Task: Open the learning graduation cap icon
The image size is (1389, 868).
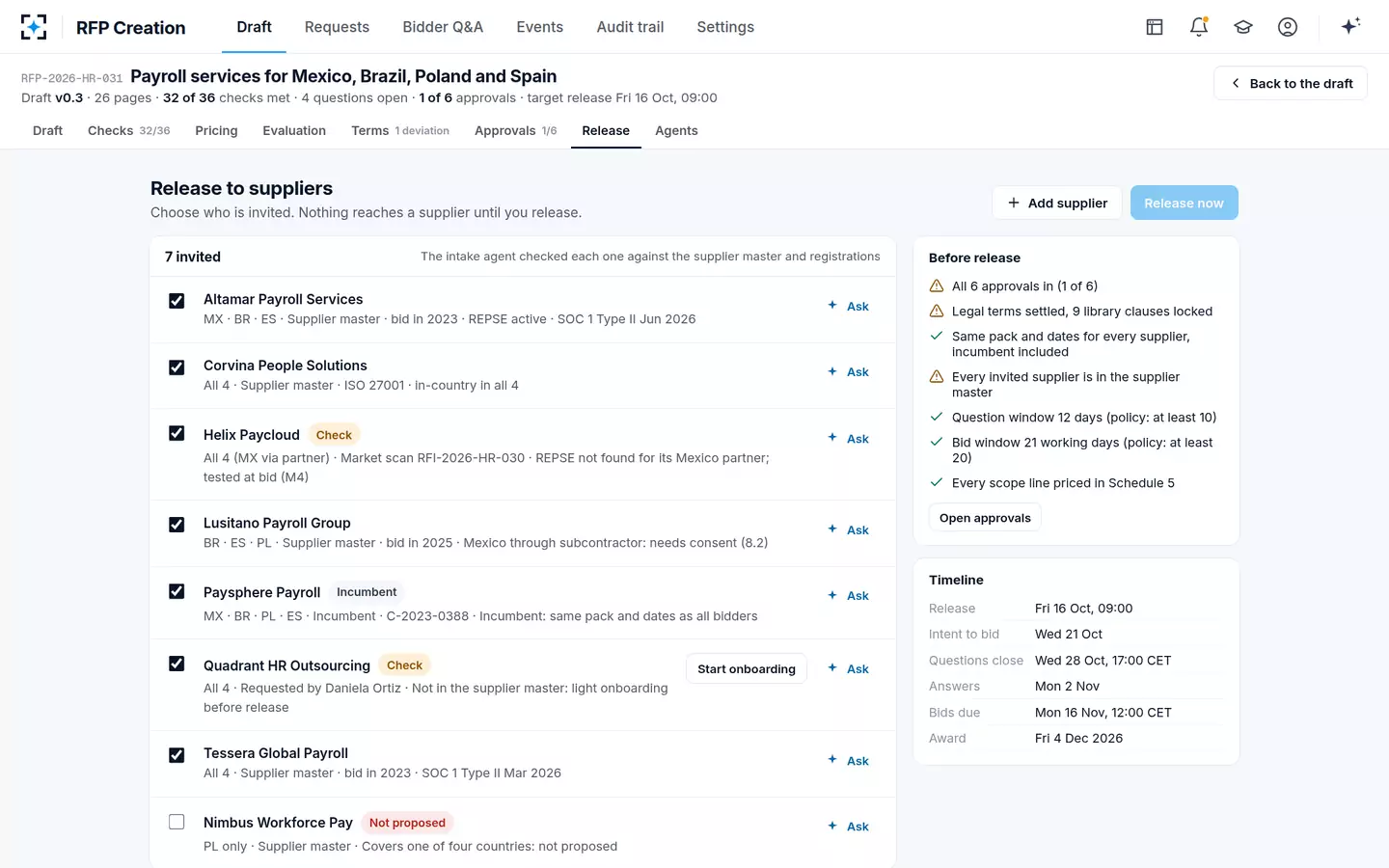Action: (x=1243, y=27)
